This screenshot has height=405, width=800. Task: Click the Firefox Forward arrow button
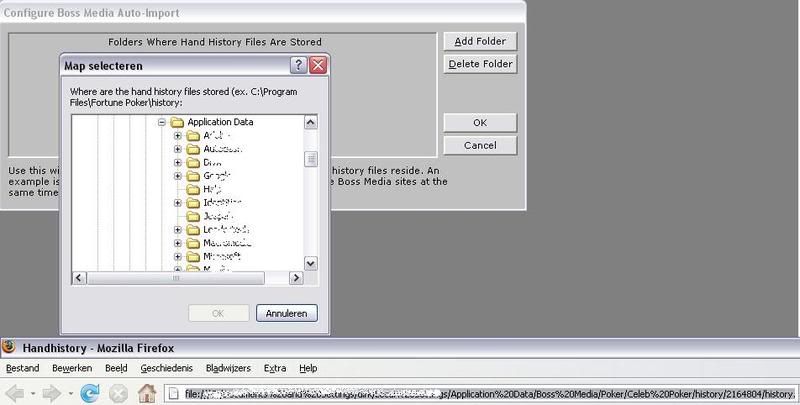coord(52,394)
